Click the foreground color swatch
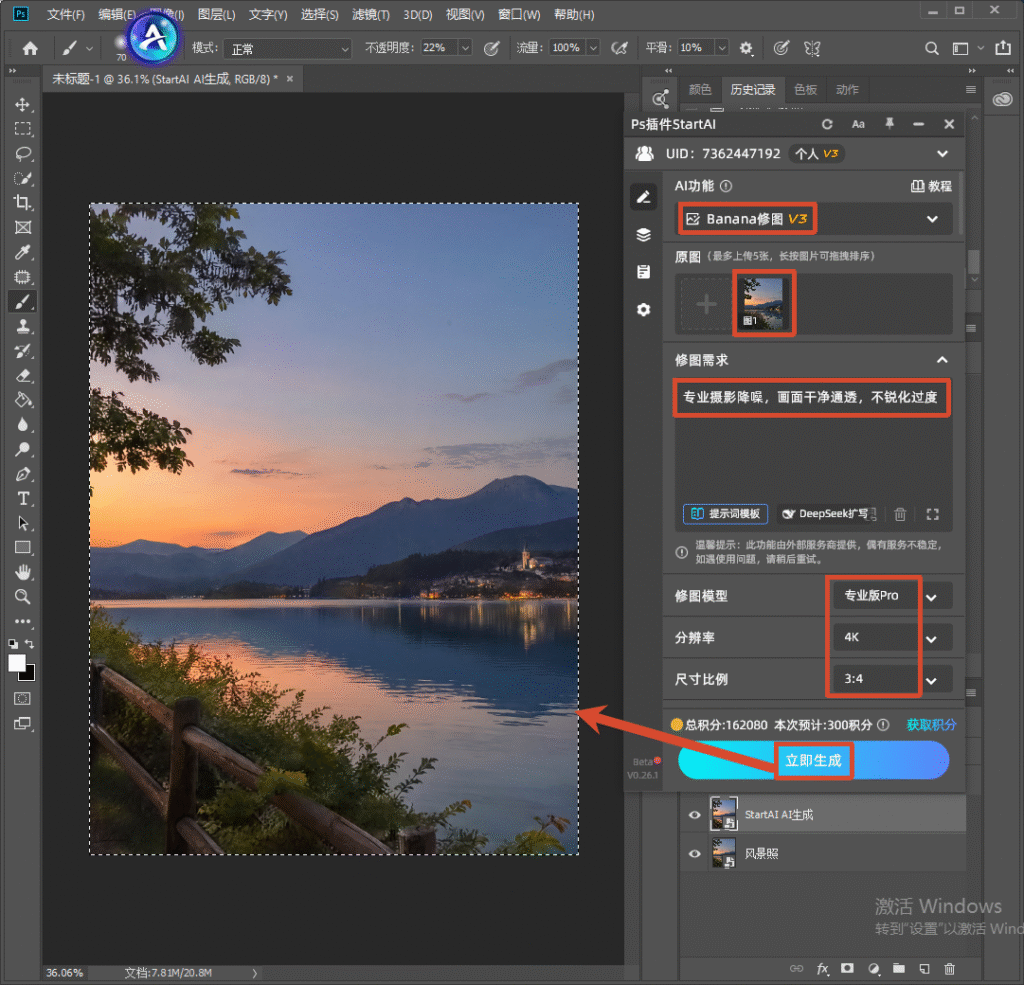Image resolution: width=1024 pixels, height=985 pixels. pyautogui.click(x=17, y=663)
